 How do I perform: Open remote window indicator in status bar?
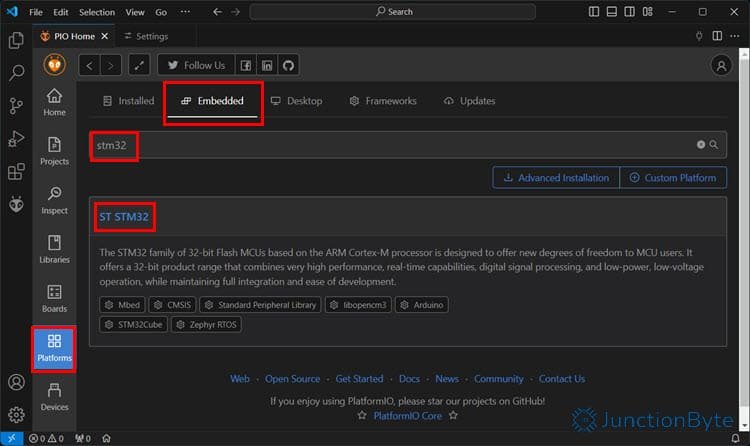click(11, 438)
